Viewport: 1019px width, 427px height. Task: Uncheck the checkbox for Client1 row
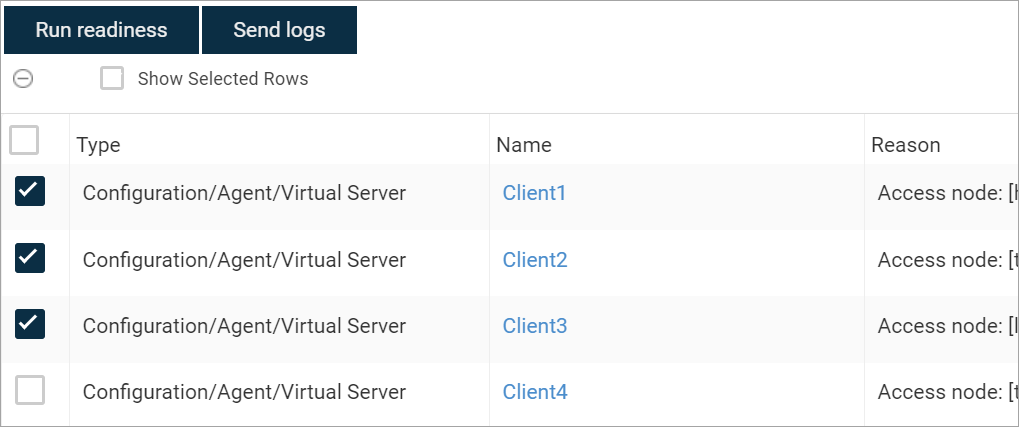(30, 192)
